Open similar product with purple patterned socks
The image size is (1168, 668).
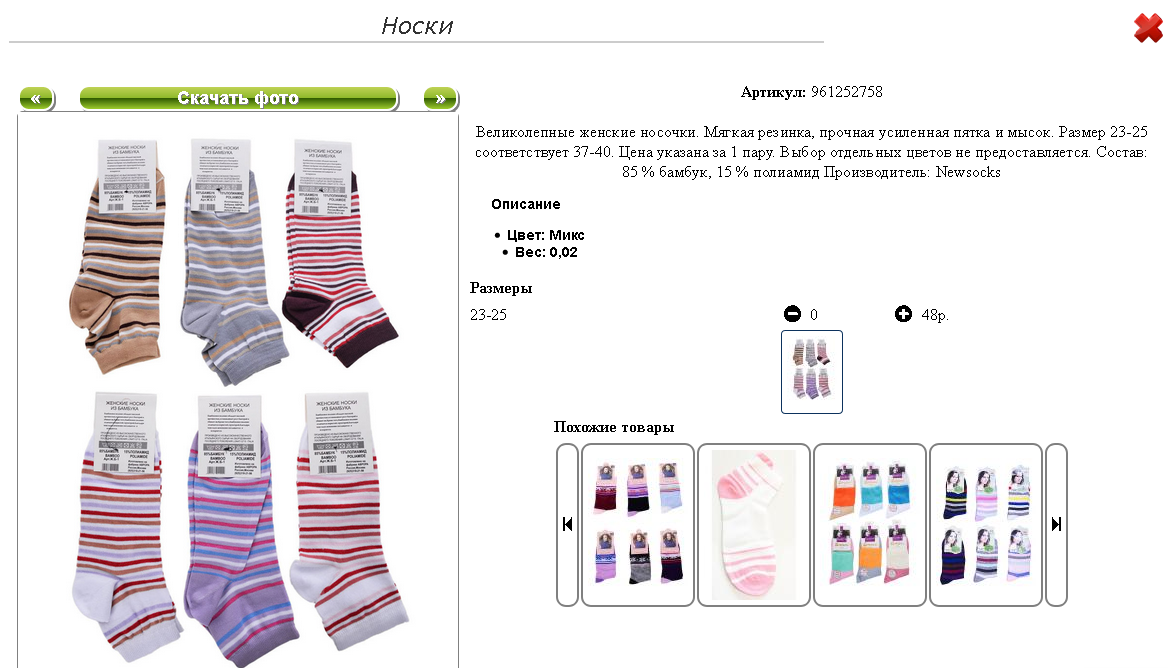point(638,525)
